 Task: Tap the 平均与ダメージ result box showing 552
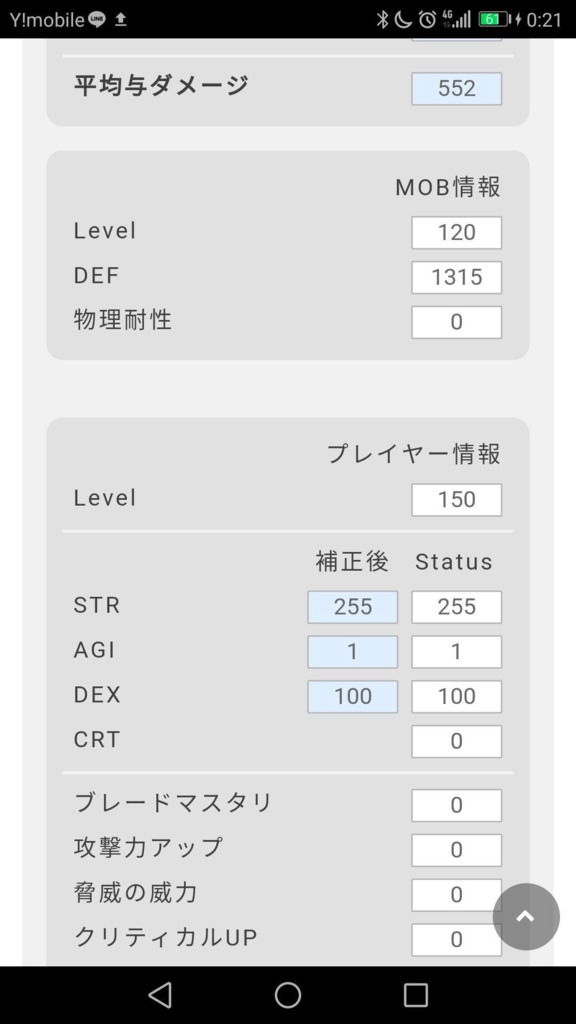pyautogui.click(x=456, y=89)
